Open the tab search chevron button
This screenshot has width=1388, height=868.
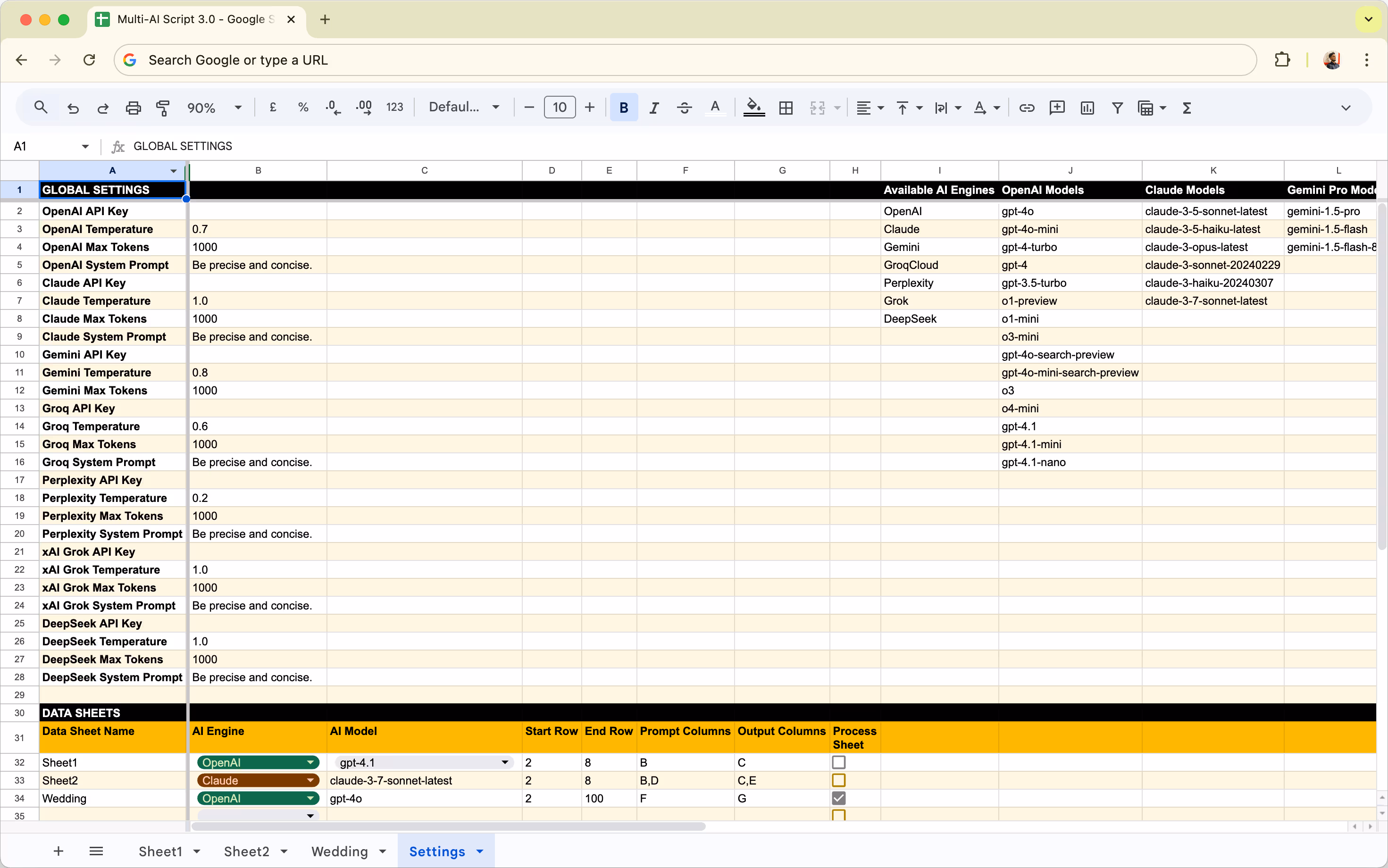click(x=1369, y=19)
